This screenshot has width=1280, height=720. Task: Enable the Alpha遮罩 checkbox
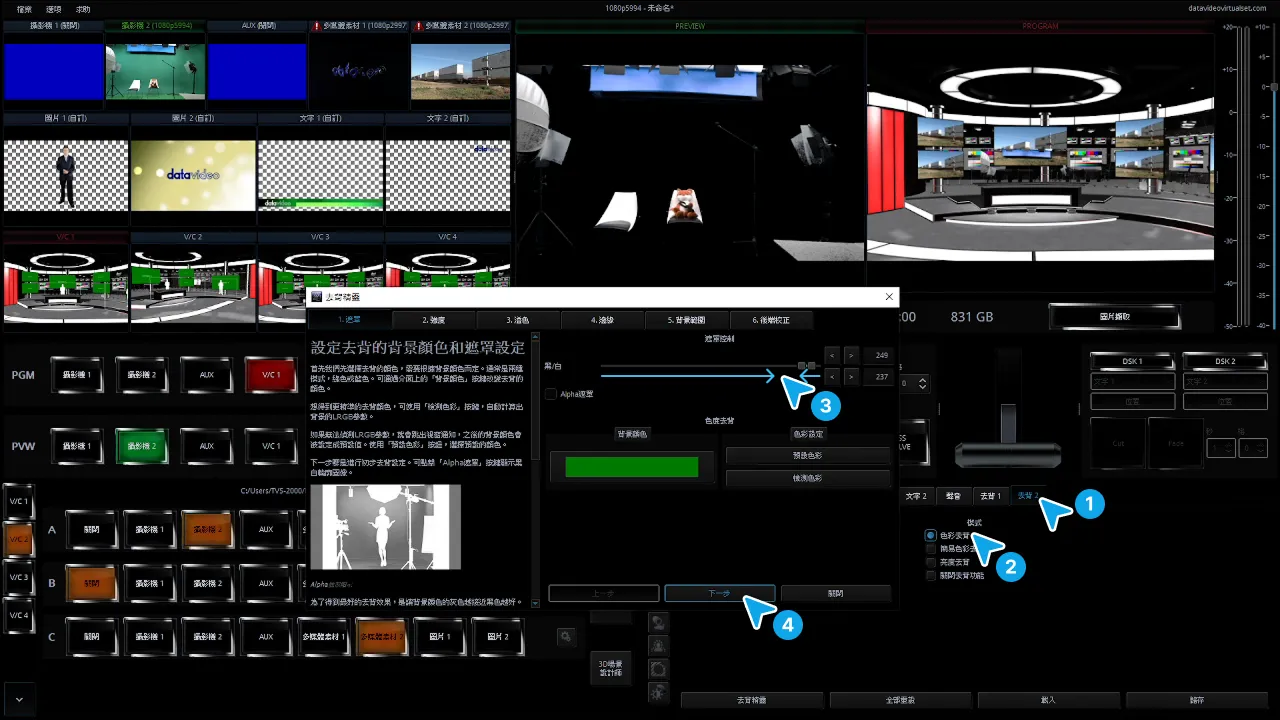pos(551,394)
